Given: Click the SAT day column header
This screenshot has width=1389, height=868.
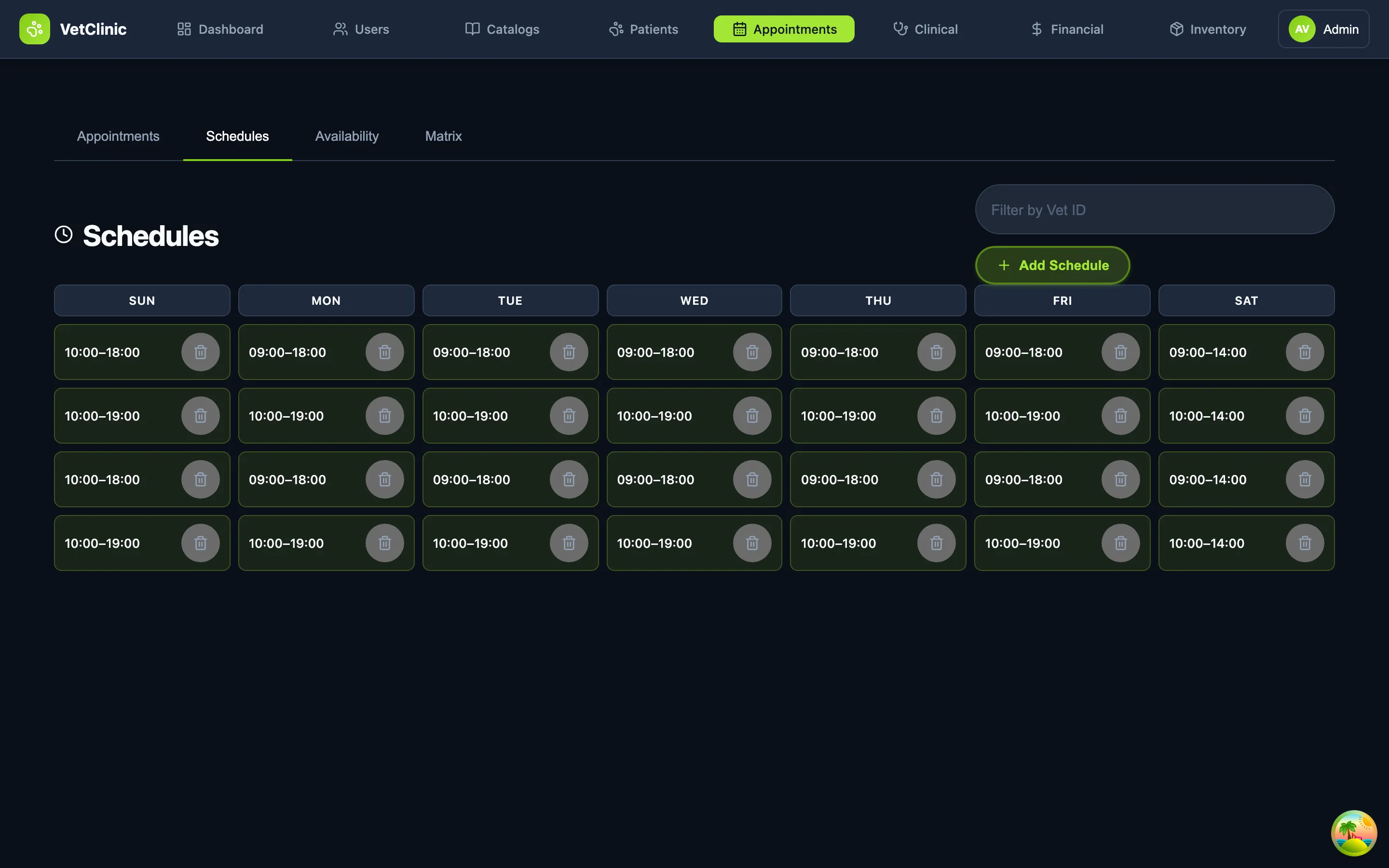Looking at the screenshot, I should 1246,300.
